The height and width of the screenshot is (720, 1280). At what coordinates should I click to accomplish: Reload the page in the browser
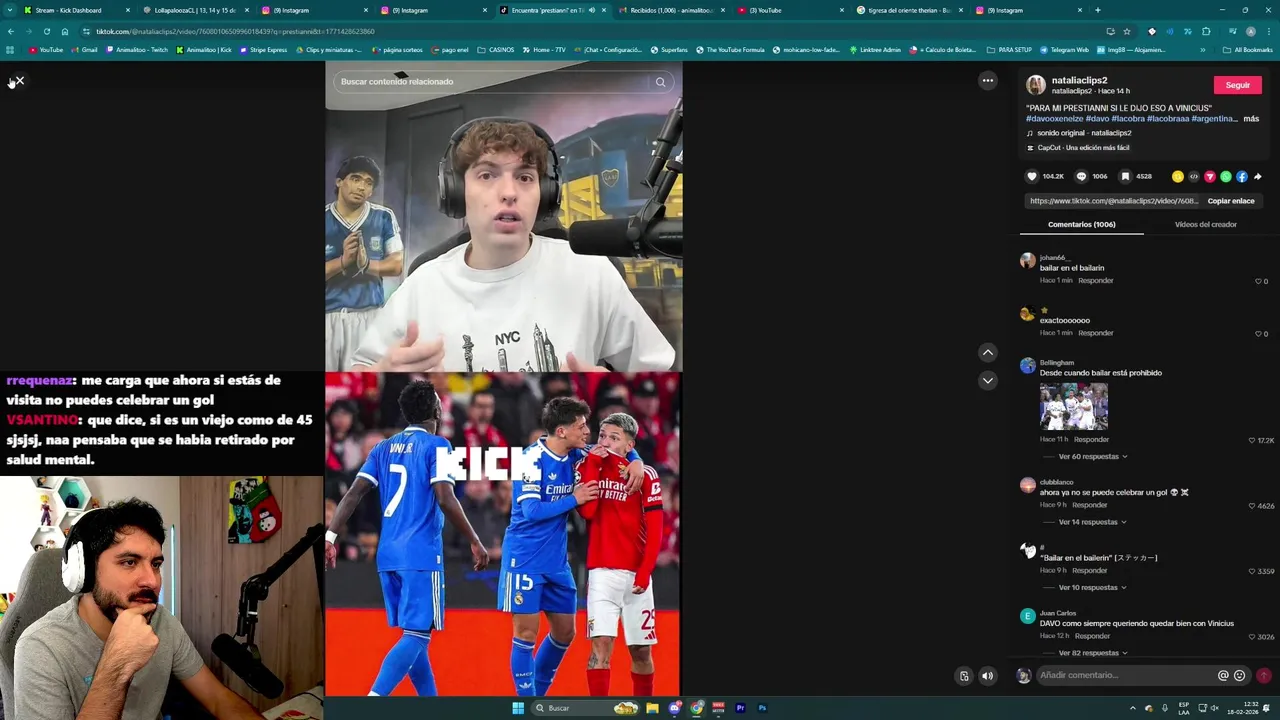pos(46,31)
